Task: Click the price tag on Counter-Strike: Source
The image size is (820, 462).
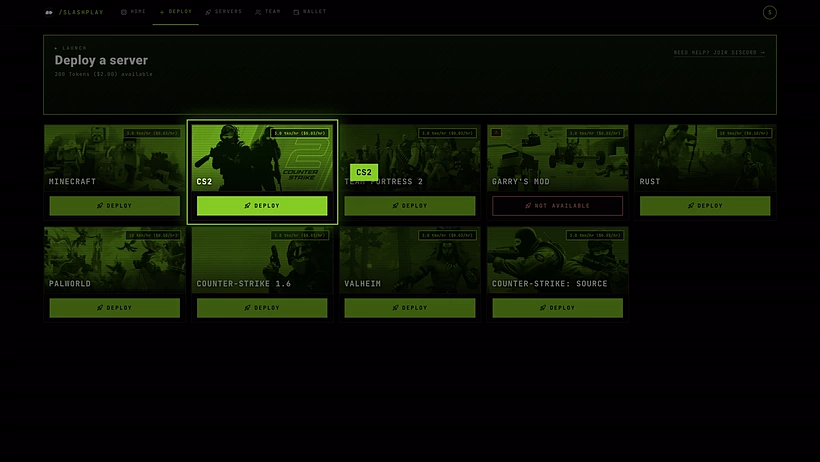Action: pyautogui.click(x=595, y=235)
